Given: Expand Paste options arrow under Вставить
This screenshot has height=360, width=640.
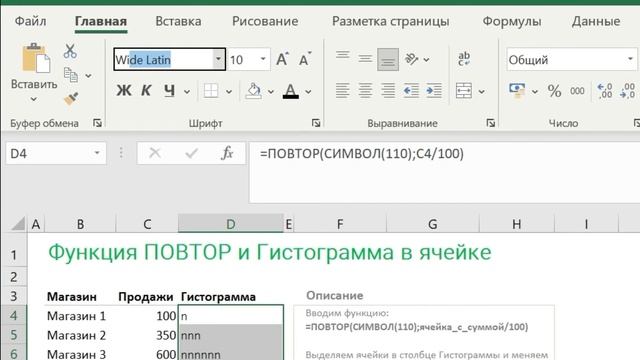Looking at the screenshot, I should tap(33, 99).
